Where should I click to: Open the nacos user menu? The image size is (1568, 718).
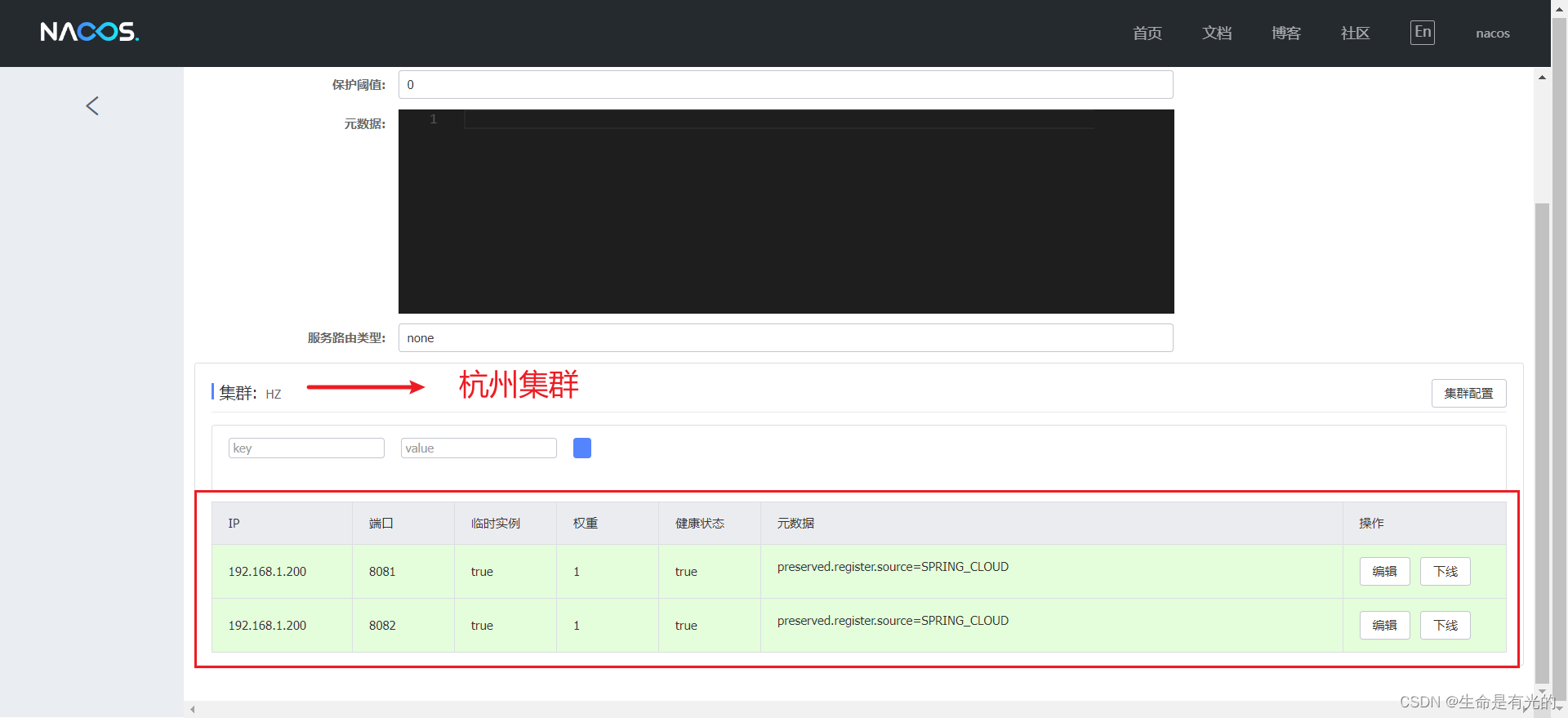[1493, 33]
